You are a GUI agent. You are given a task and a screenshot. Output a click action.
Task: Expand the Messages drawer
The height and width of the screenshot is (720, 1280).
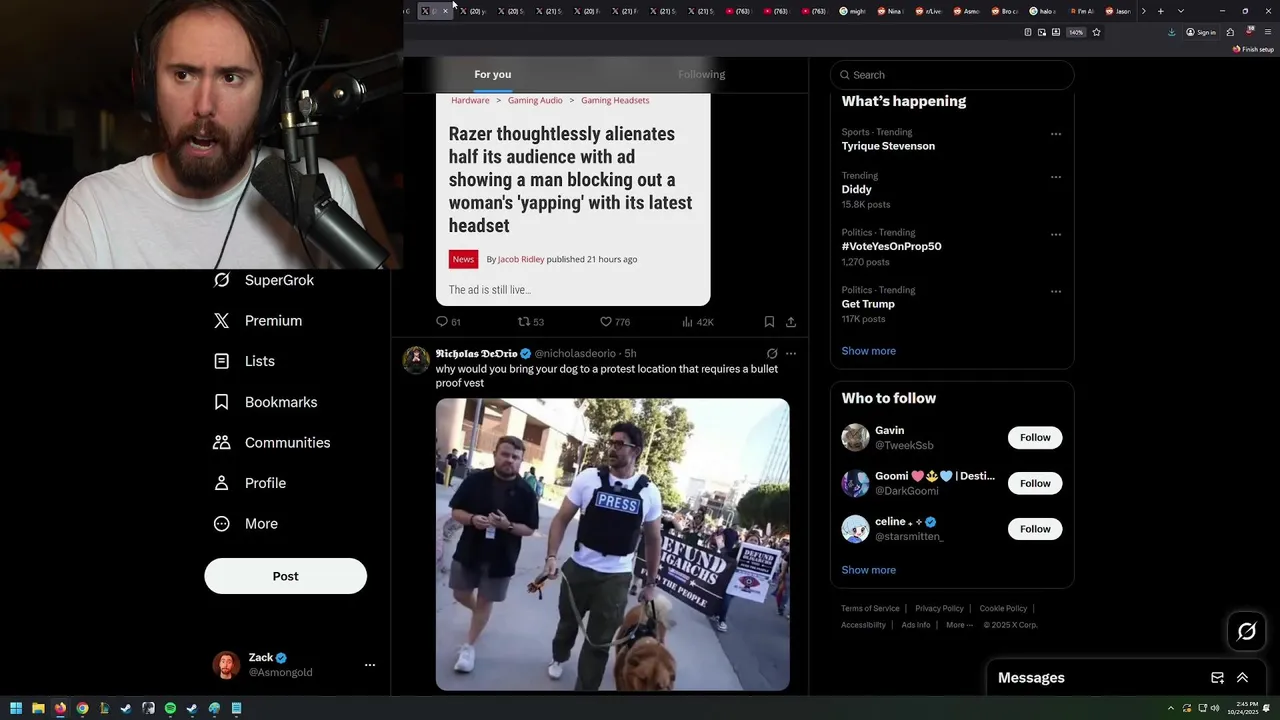pyautogui.click(x=1242, y=678)
